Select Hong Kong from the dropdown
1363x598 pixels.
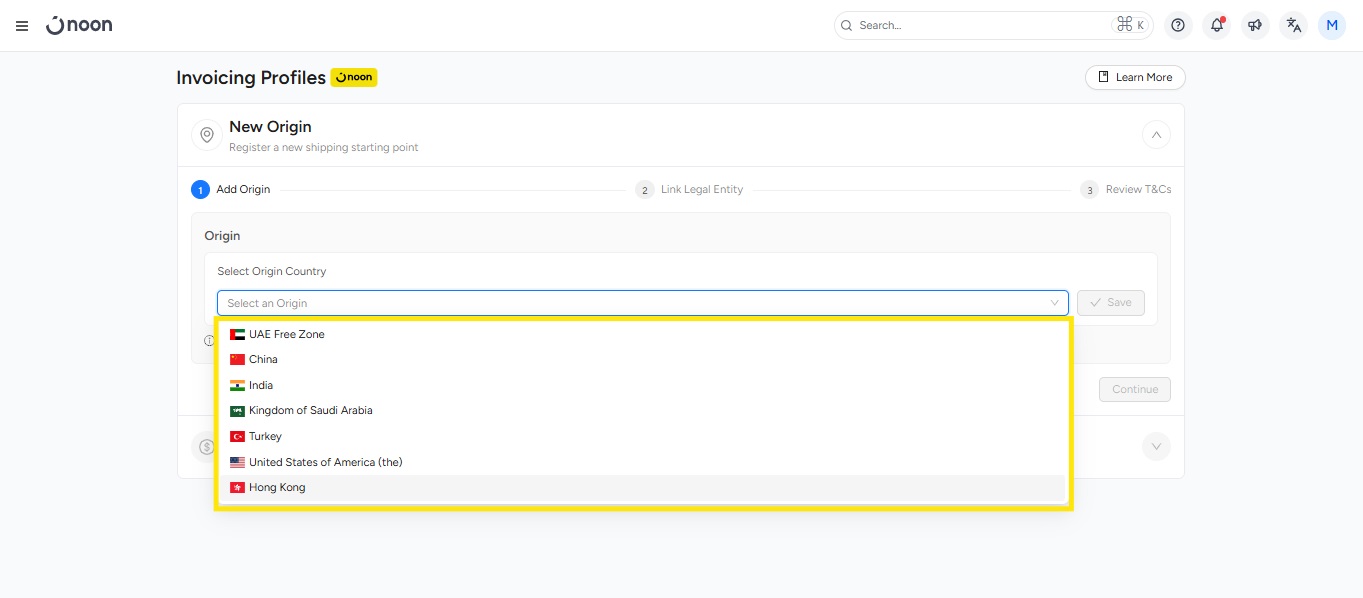pos(277,487)
